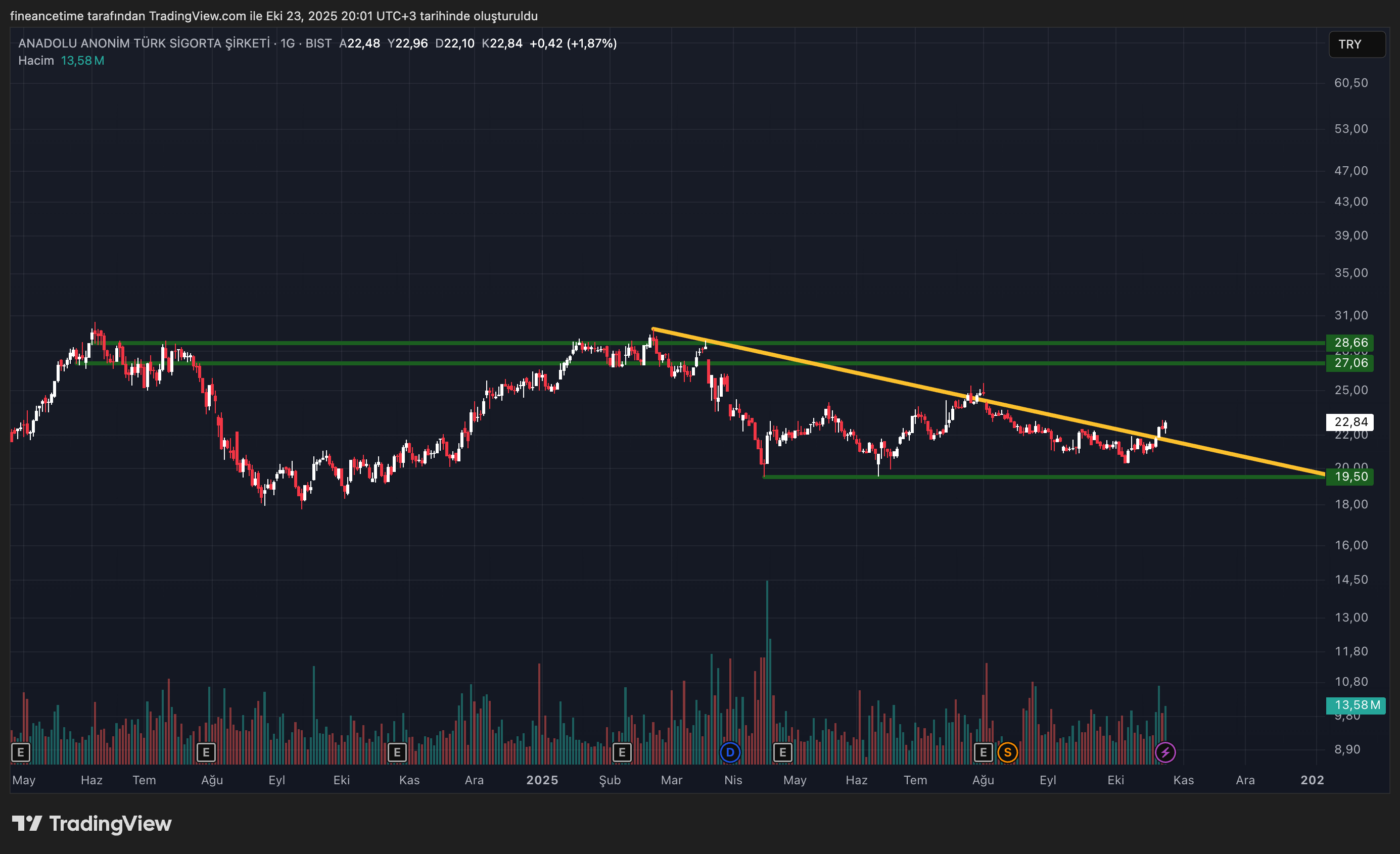1400x854 pixels.
Task: Click the 22,84 current price label
Action: coord(1350,422)
